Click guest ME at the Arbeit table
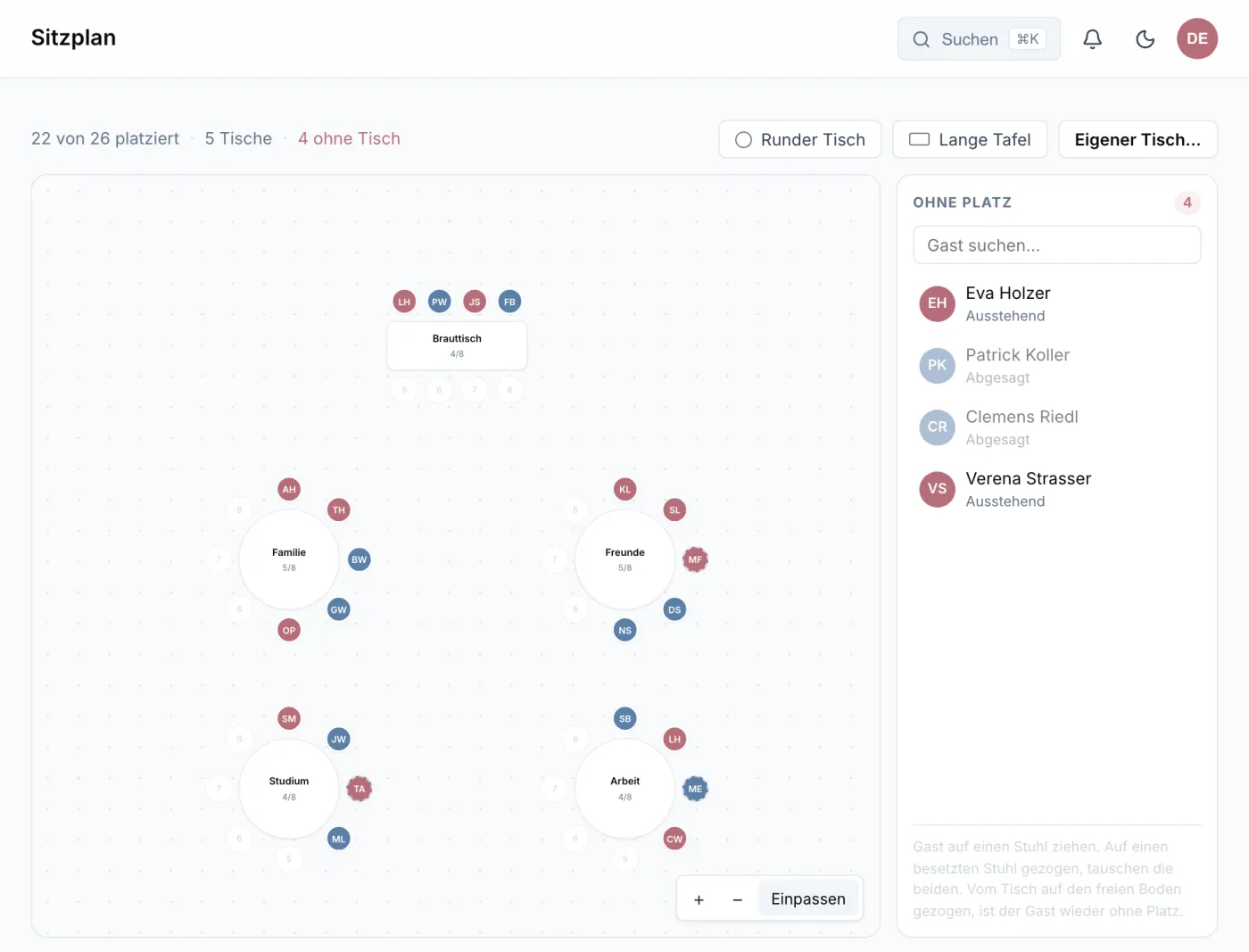Viewport: 1249px width, 952px height. tap(696, 789)
